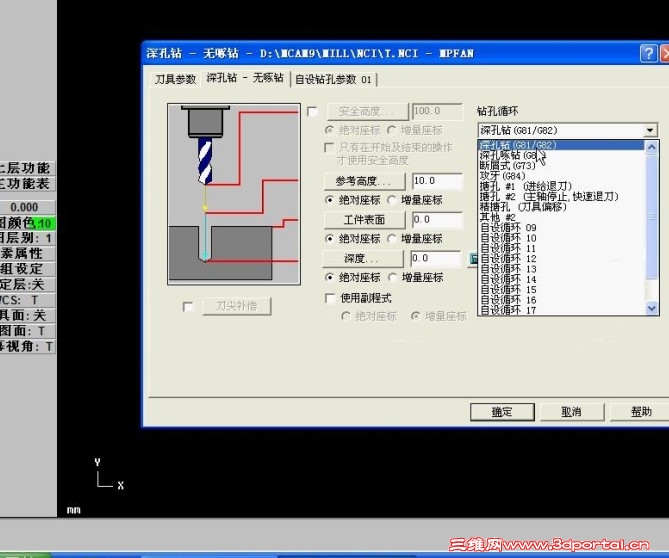Choose 自设循环 11

click(561, 248)
